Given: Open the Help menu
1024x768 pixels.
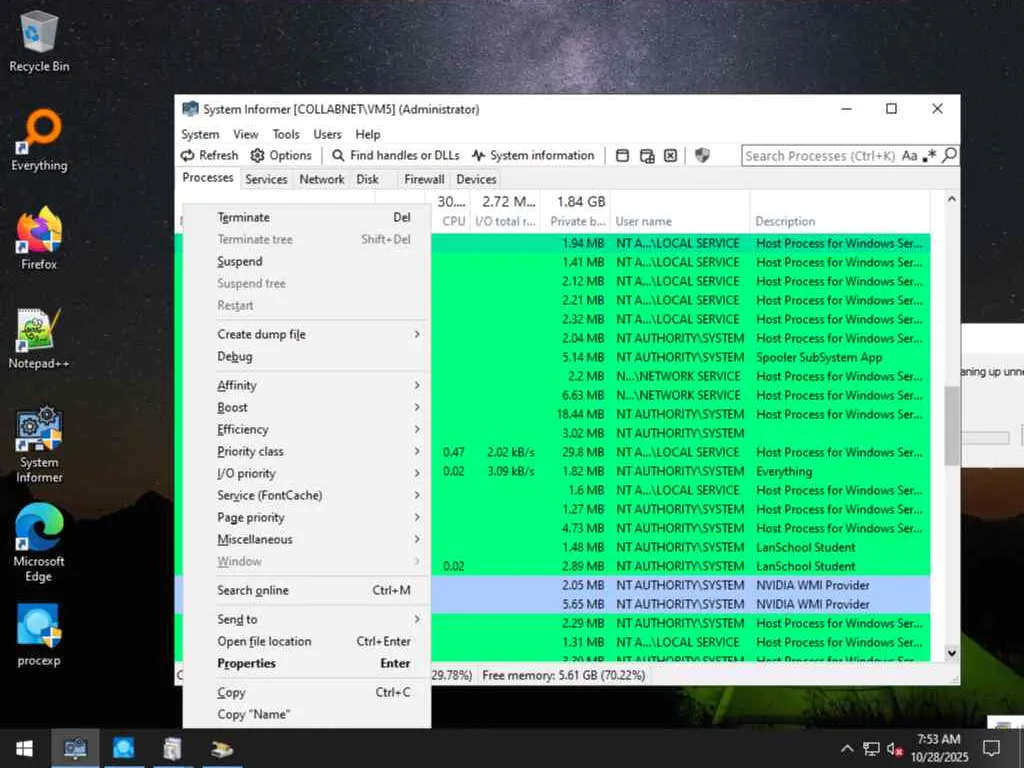Looking at the screenshot, I should click(368, 134).
